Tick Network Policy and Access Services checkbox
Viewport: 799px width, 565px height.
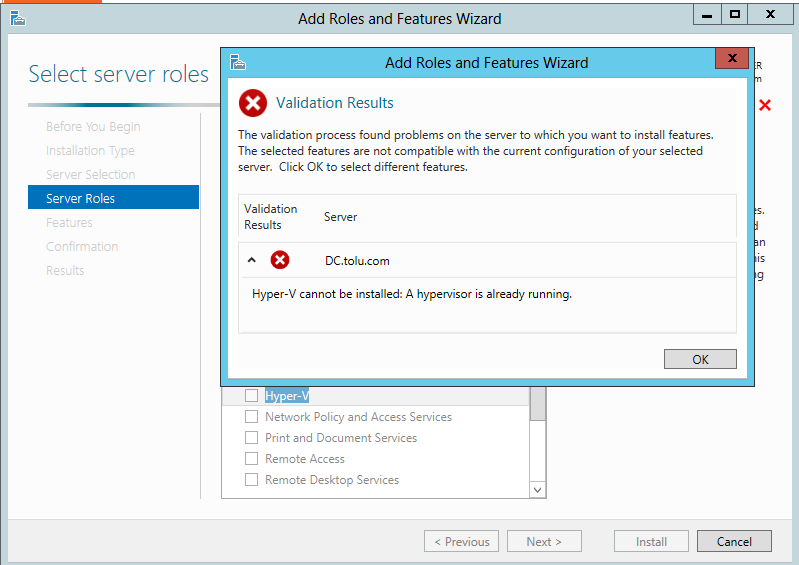click(251, 417)
